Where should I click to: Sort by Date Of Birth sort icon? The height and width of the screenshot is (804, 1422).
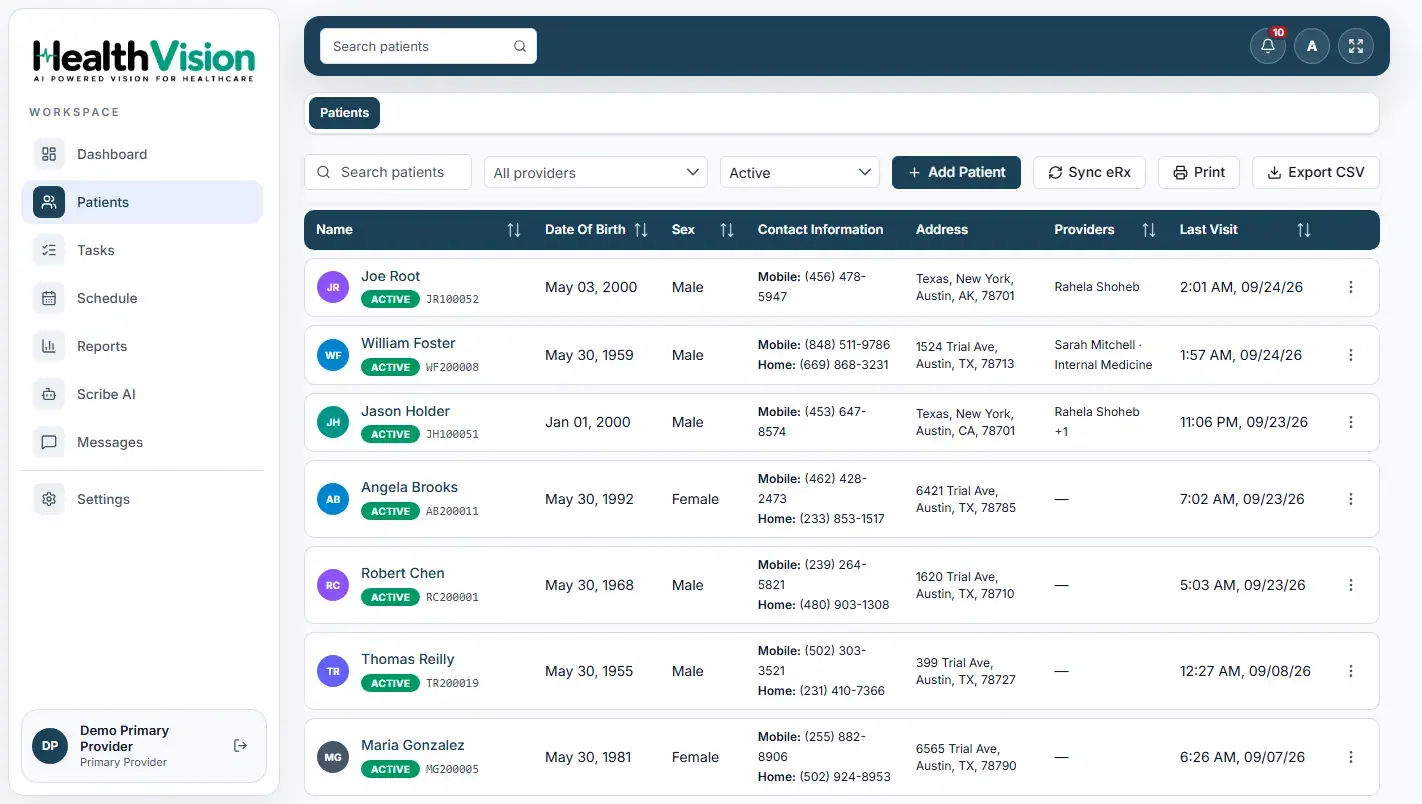click(641, 230)
